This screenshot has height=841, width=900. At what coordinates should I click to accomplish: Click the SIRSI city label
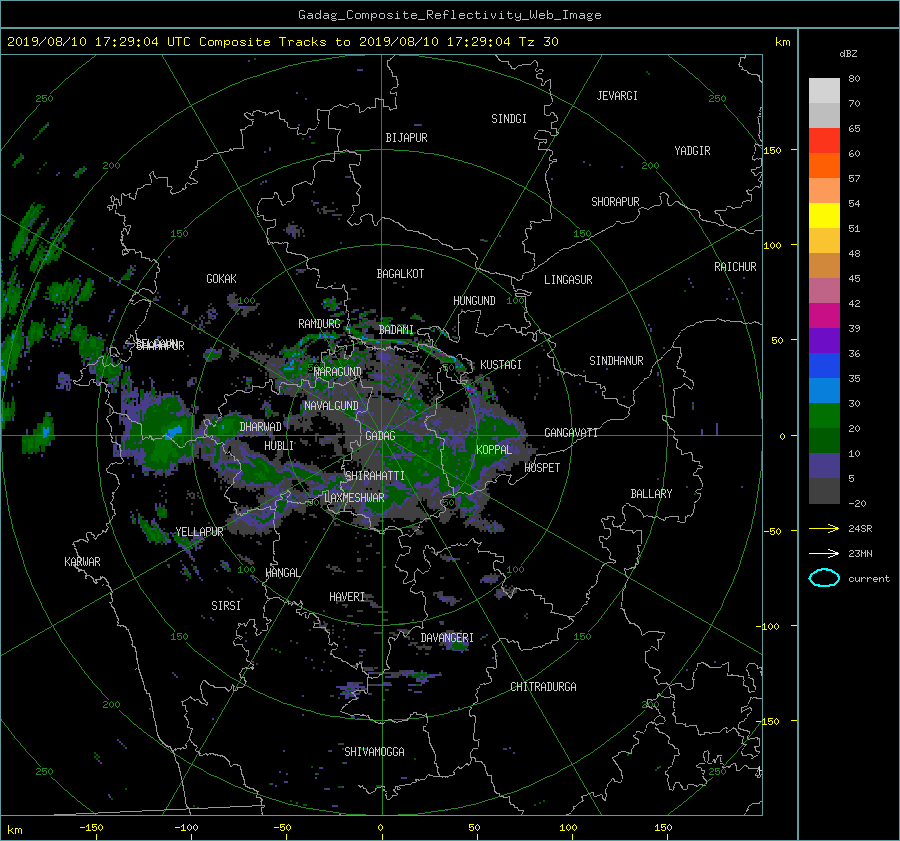point(226,606)
